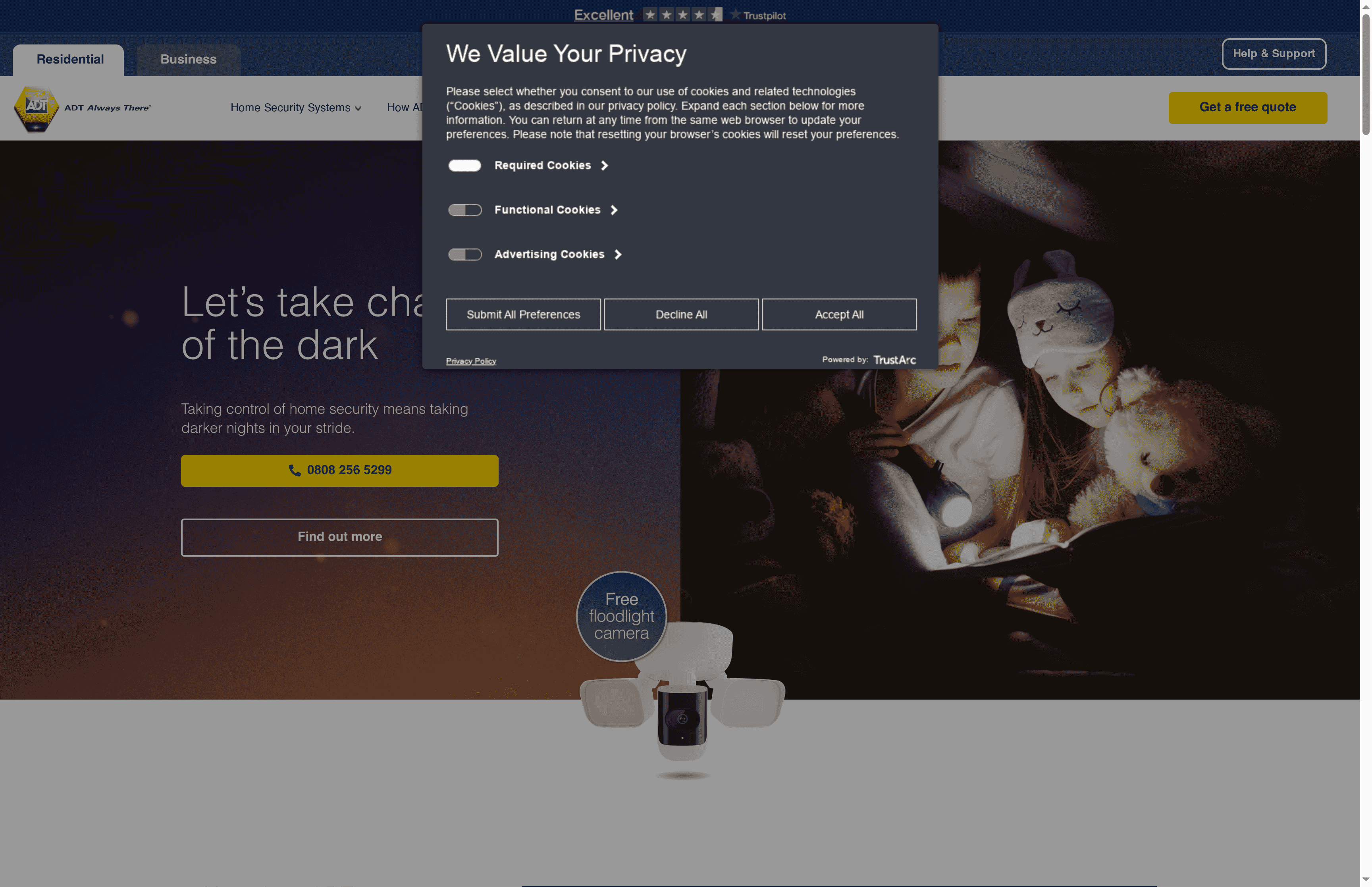Image resolution: width=1372 pixels, height=887 pixels.
Task: Click the Free floodlight camera badge
Action: point(620,616)
